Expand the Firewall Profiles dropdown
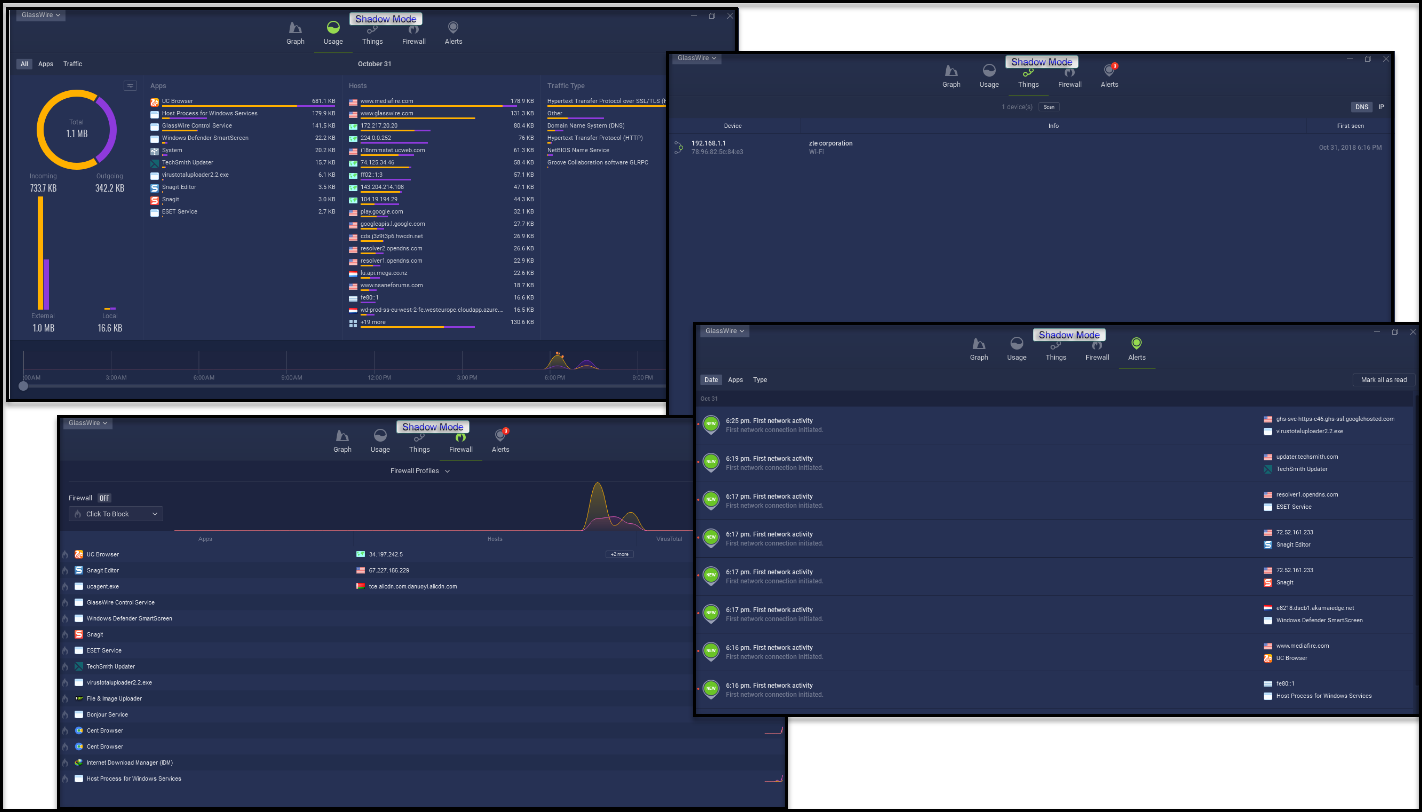1422x812 pixels. [420, 470]
